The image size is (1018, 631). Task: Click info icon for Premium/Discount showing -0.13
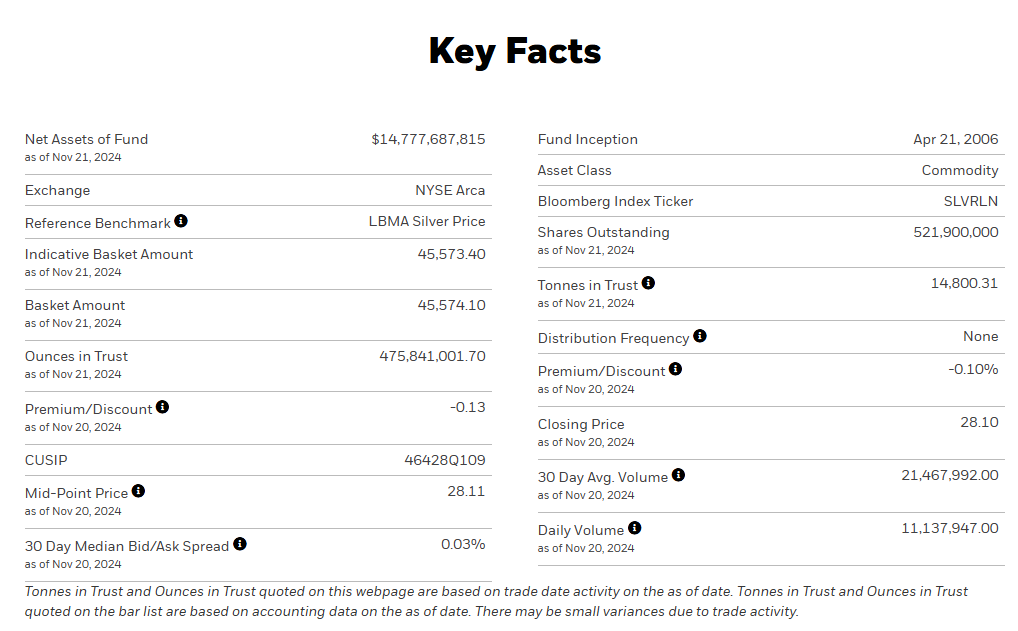pos(163,407)
